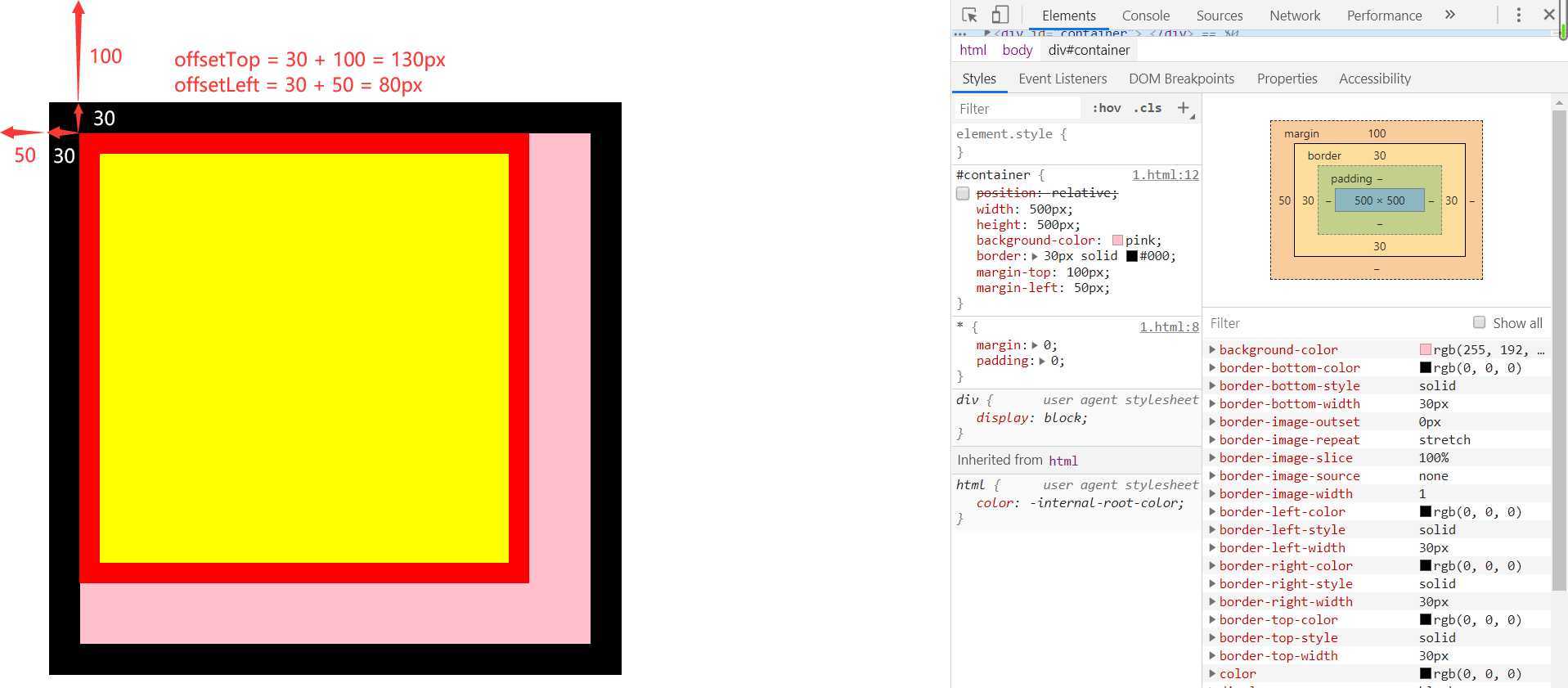Screen dimensions: 1568x688
Task: Click the 500 × 500 content box in box model
Action: (x=1379, y=200)
